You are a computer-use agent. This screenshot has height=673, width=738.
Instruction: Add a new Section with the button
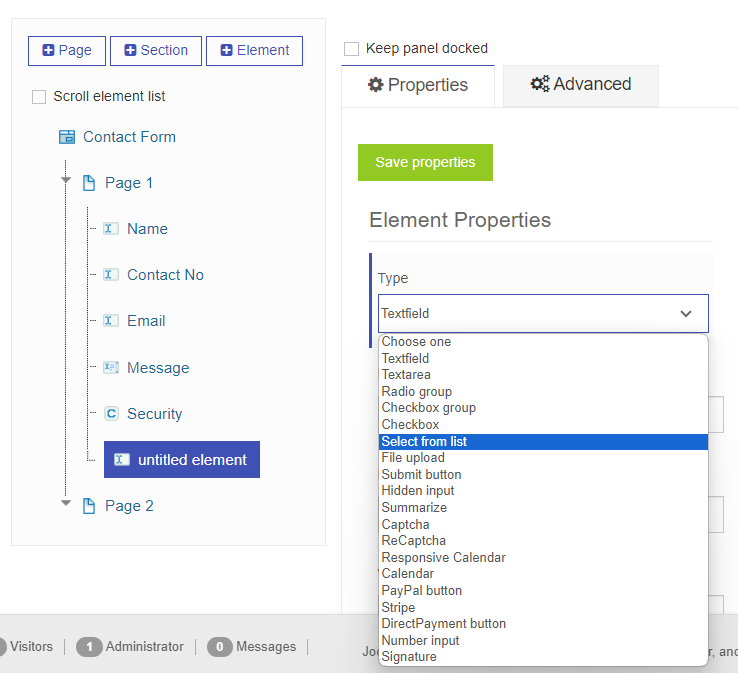coord(155,51)
